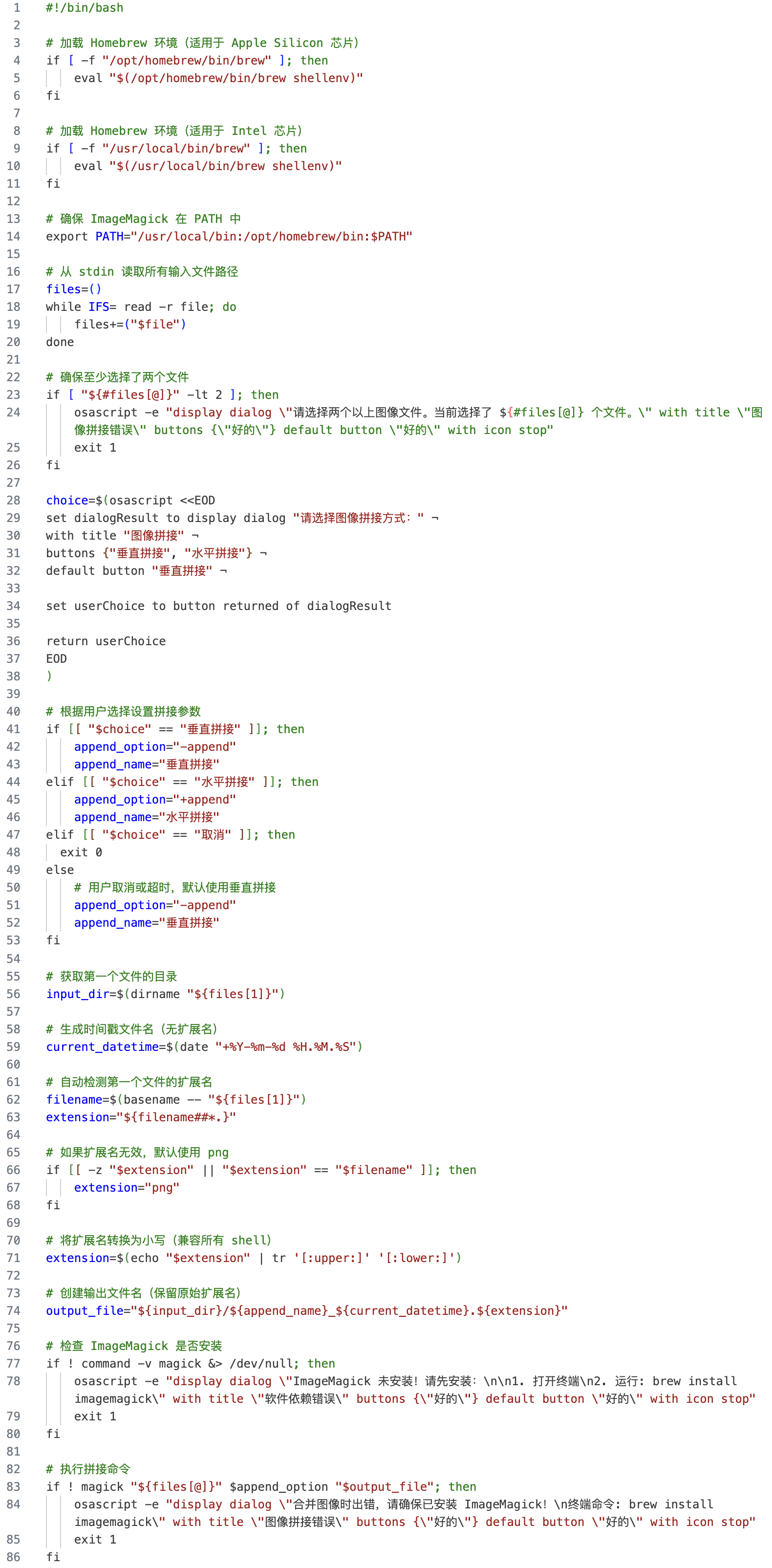Click line number 28 in the gutter
This screenshot has height=1568, width=772.
(13, 501)
